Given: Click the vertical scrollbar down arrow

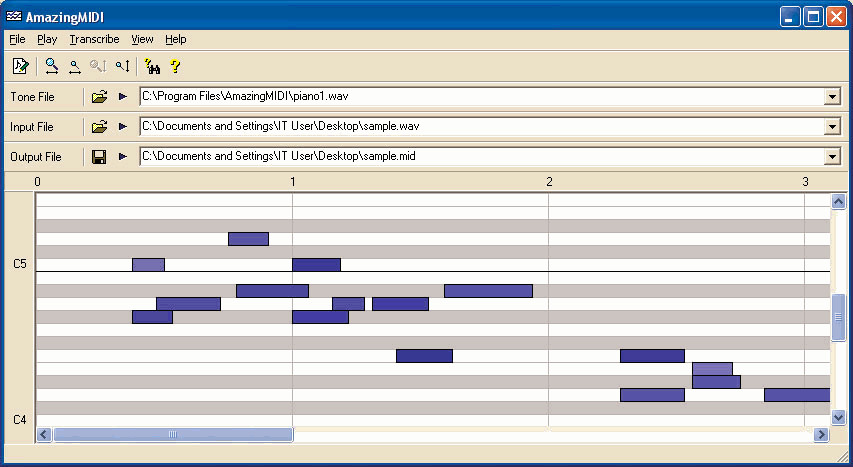Looking at the screenshot, I should (x=838, y=417).
